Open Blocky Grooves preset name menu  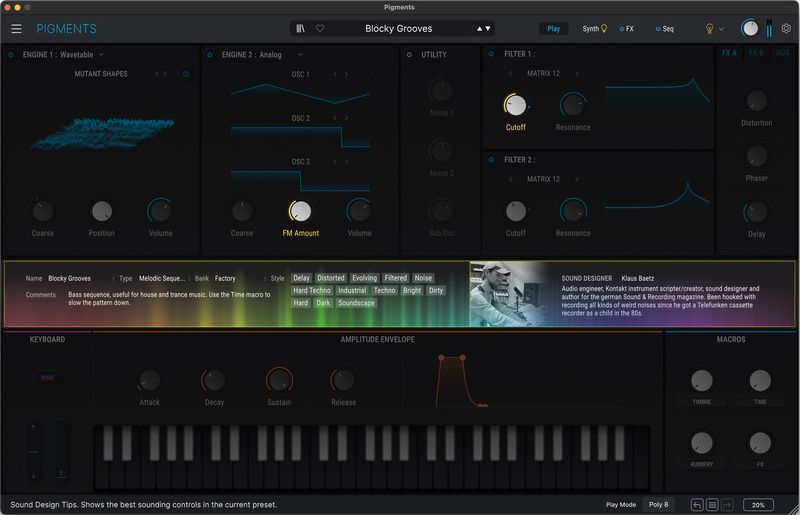398,29
